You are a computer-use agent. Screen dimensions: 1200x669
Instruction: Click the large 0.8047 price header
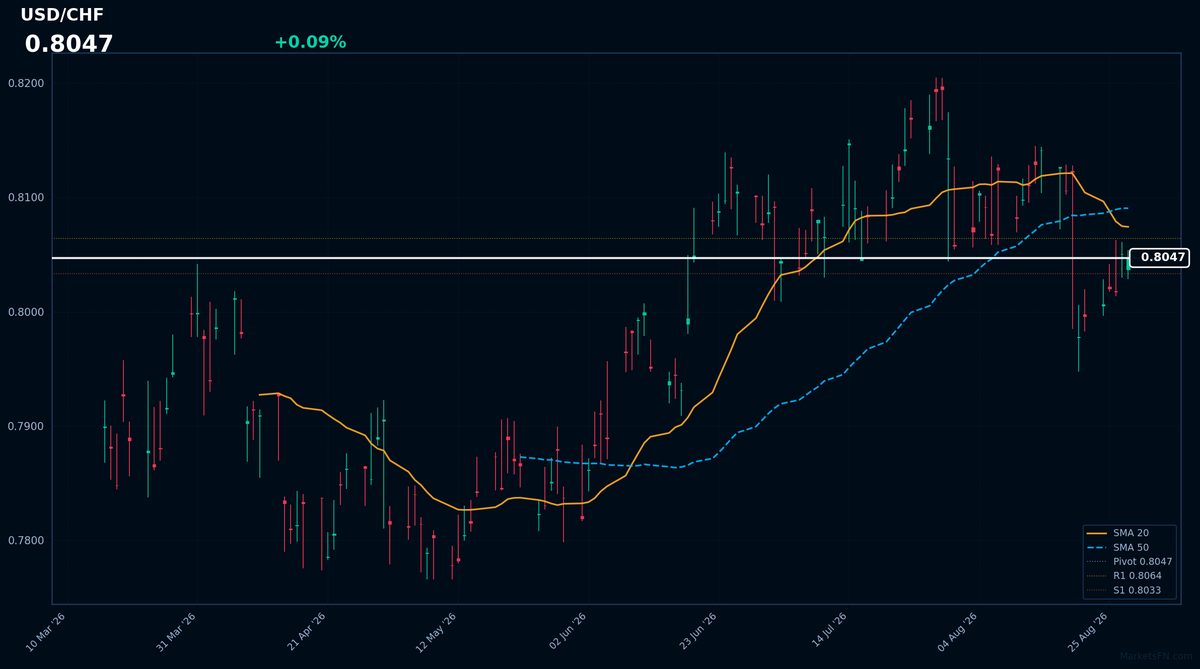coord(69,44)
